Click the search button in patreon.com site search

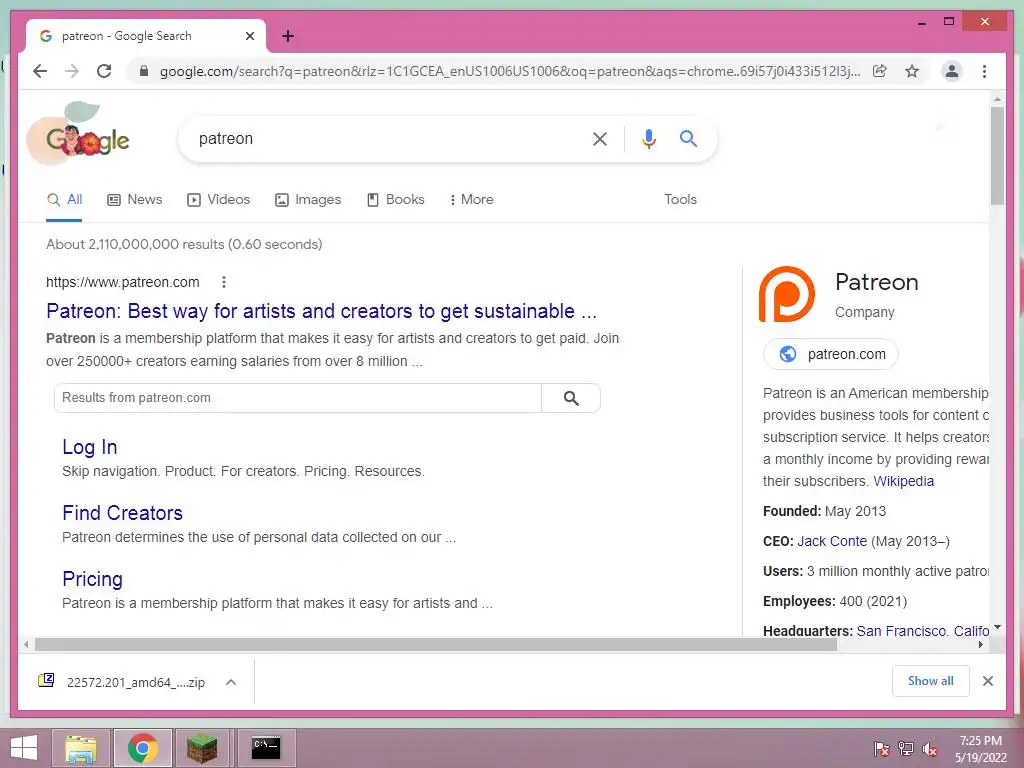(x=571, y=398)
